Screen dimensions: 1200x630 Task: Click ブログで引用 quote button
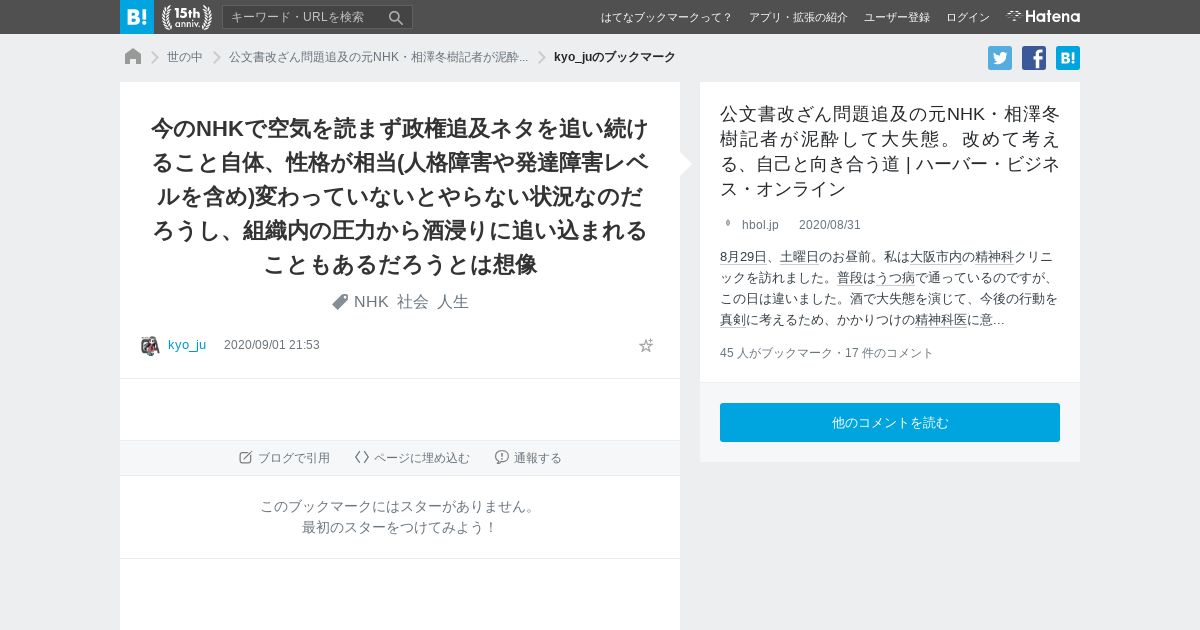[x=284, y=458]
